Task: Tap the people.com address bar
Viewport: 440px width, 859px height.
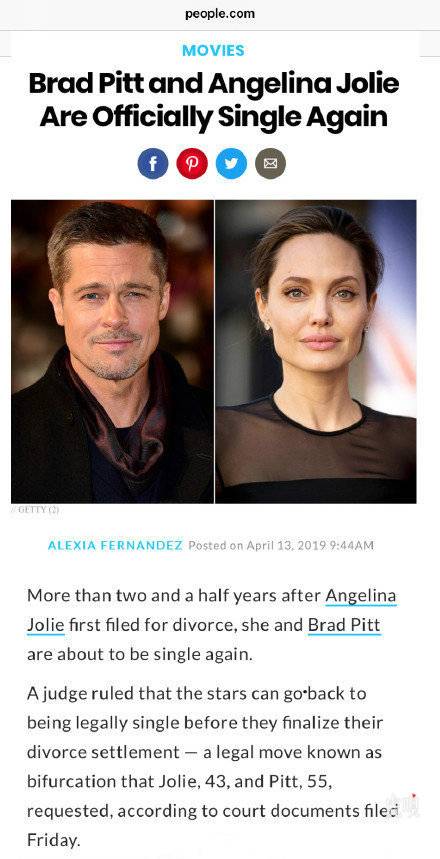Action: click(x=220, y=14)
